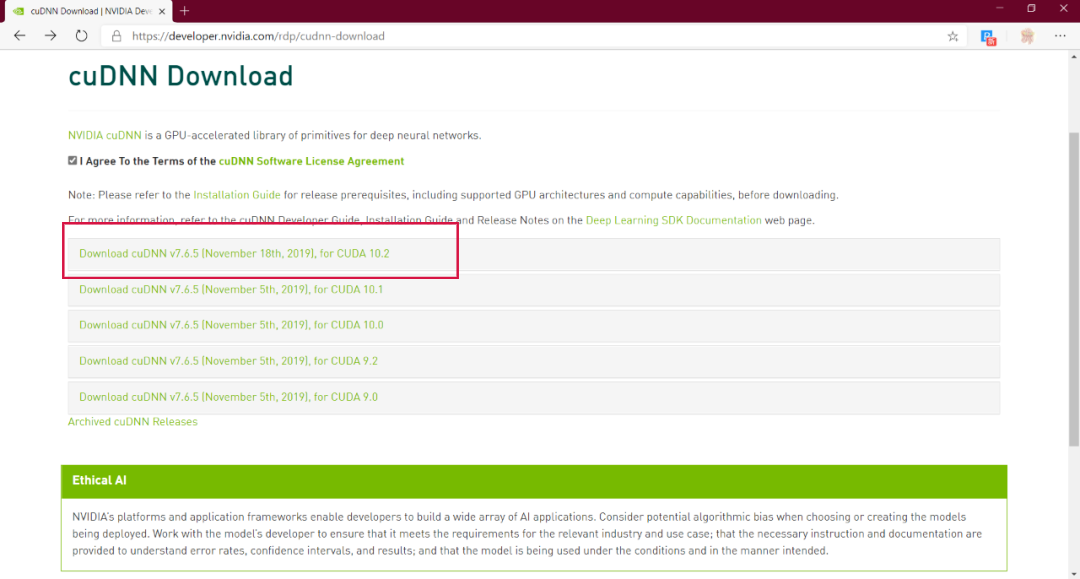Click the Ethical AI section header
The width and height of the screenshot is (1080, 579).
pyautogui.click(x=534, y=481)
